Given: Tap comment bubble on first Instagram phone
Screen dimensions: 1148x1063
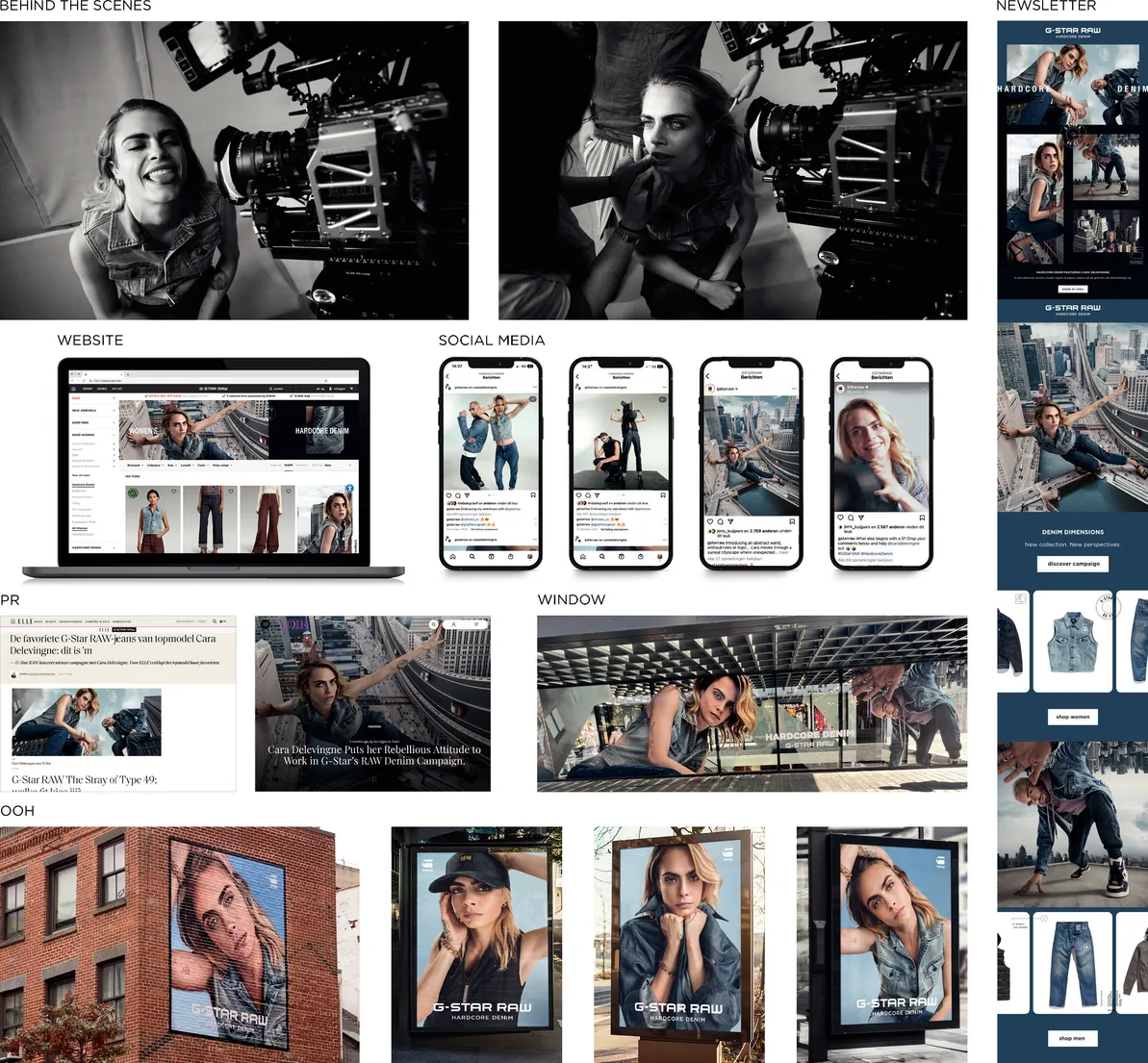Looking at the screenshot, I should point(458,495).
